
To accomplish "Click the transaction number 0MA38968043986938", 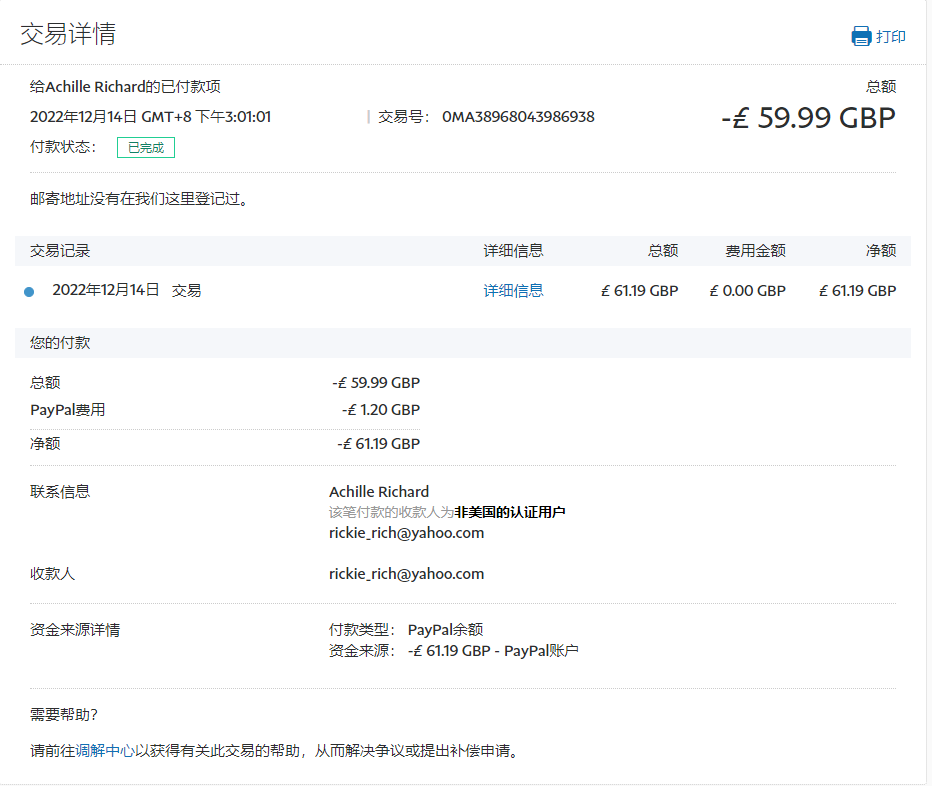I will [x=518, y=117].
